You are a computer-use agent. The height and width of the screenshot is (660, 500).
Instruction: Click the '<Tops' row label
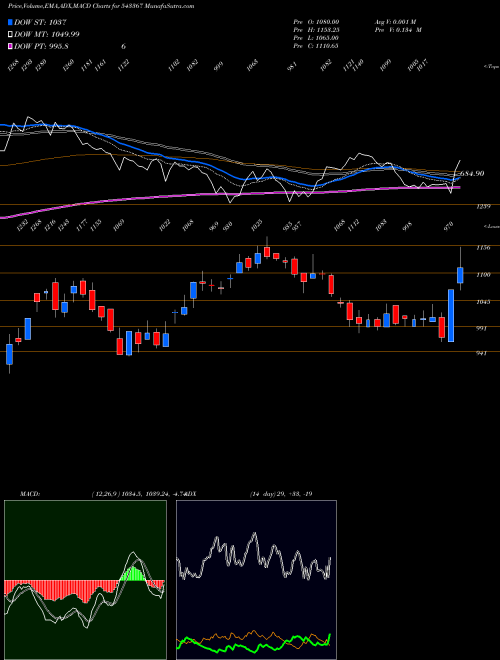(492, 67)
